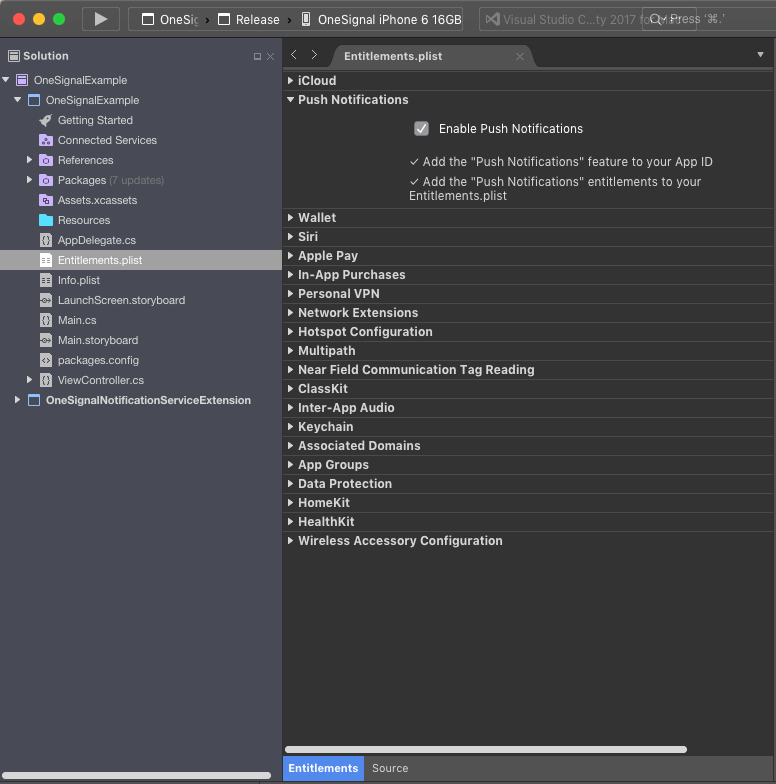Viewport: 776px width, 784px height.
Task: Navigate back with the left arrow
Action: [294, 54]
